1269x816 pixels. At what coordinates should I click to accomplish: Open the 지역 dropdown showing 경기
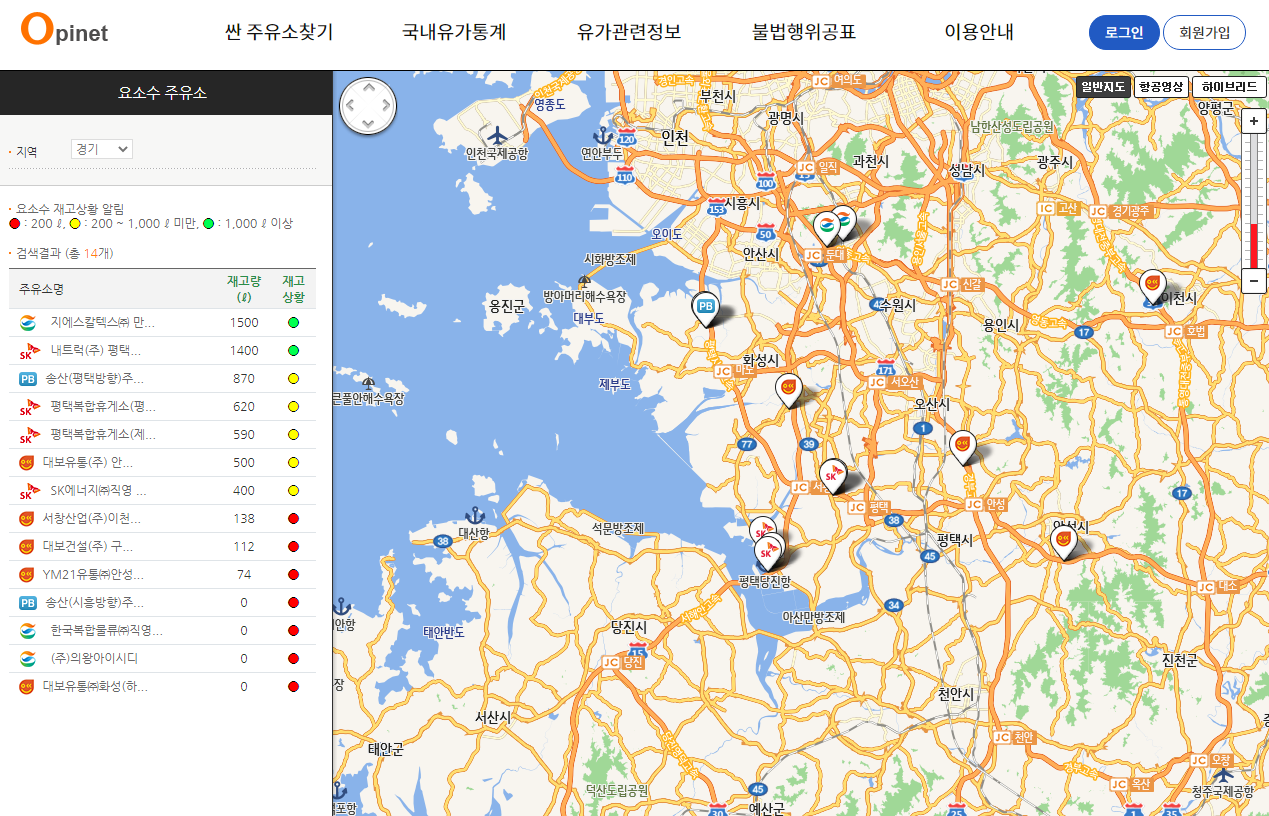[102, 149]
